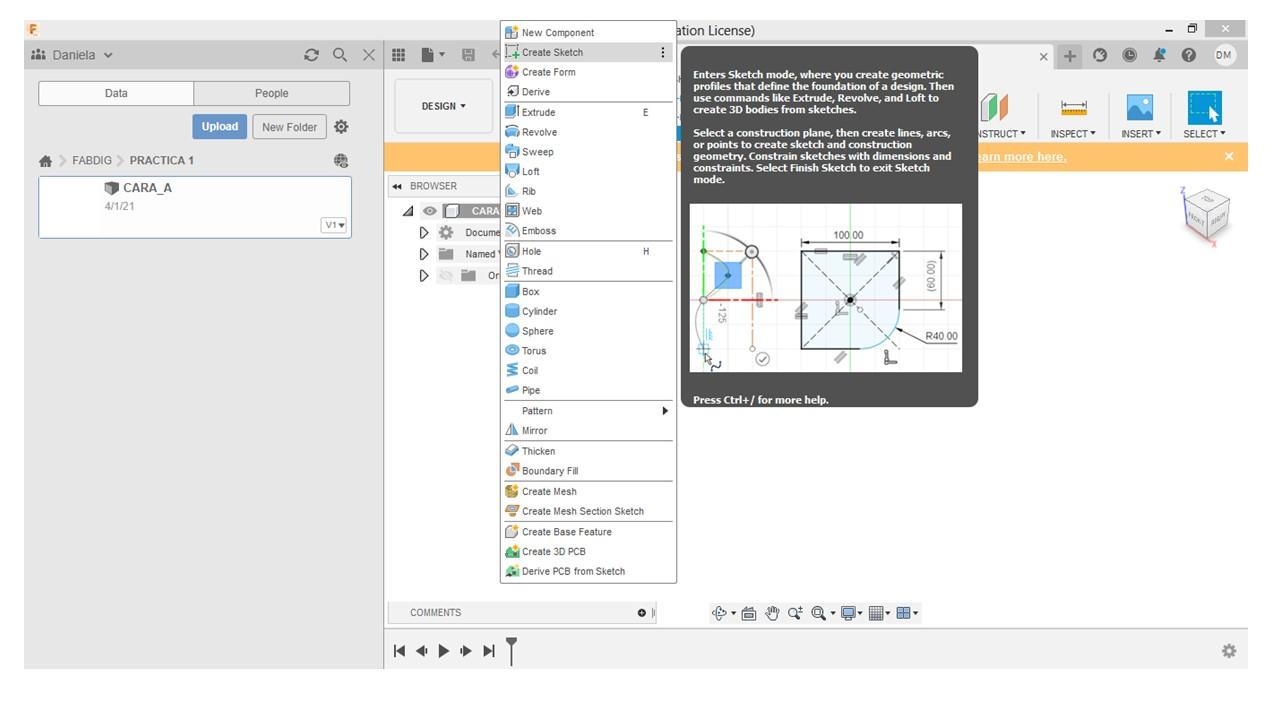
Task: Open the notifications bell
Action: (1159, 56)
